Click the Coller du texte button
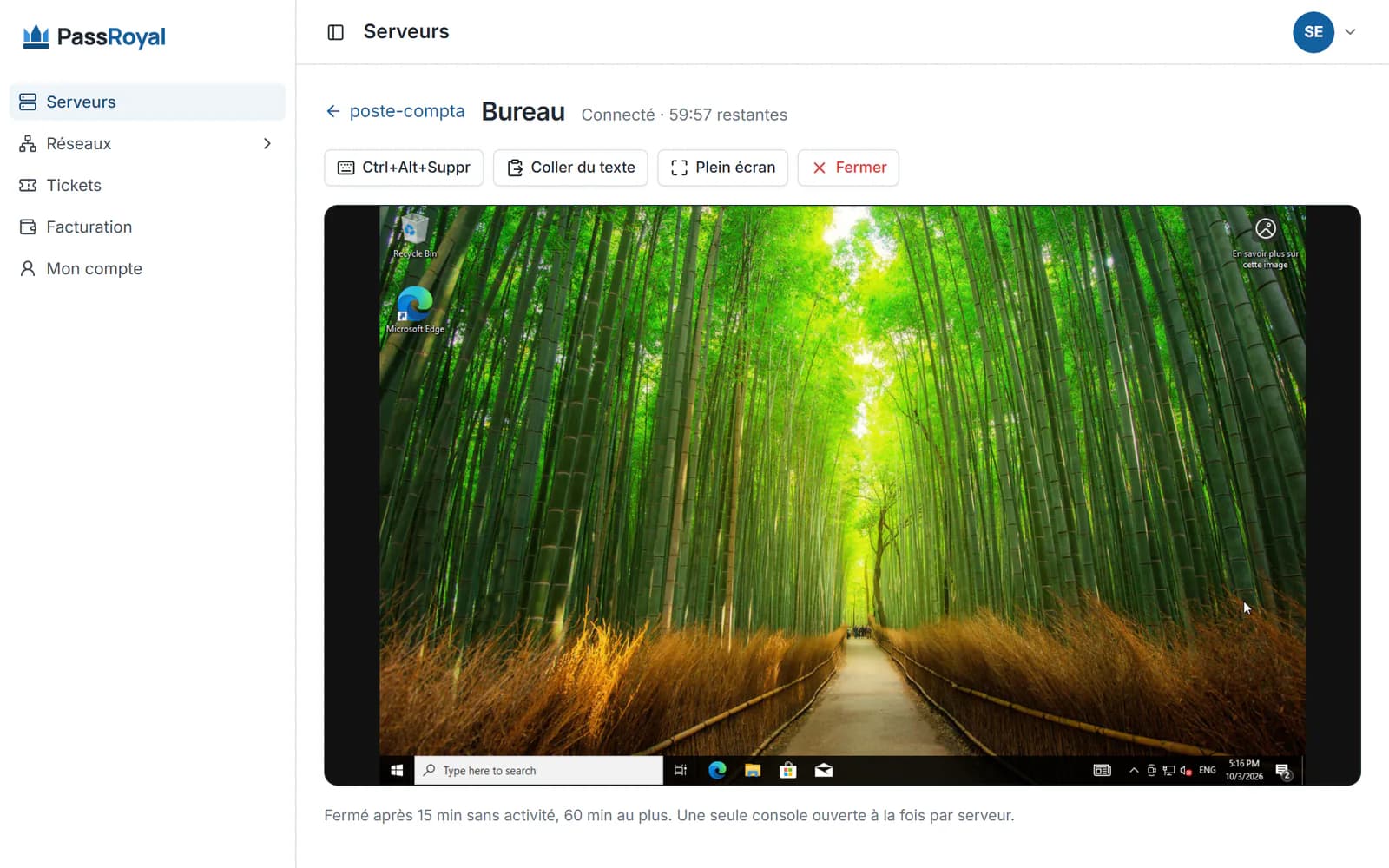The height and width of the screenshot is (868, 1389). click(x=570, y=168)
